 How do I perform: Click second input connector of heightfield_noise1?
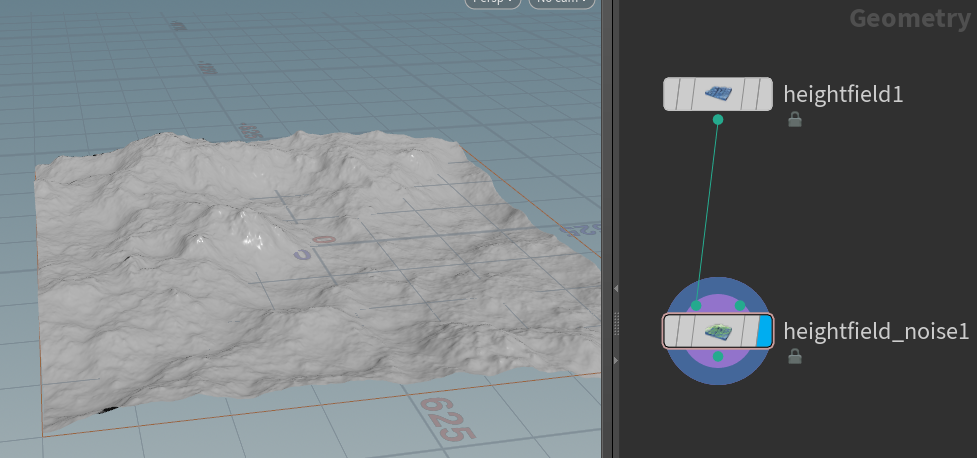(x=740, y=305)
